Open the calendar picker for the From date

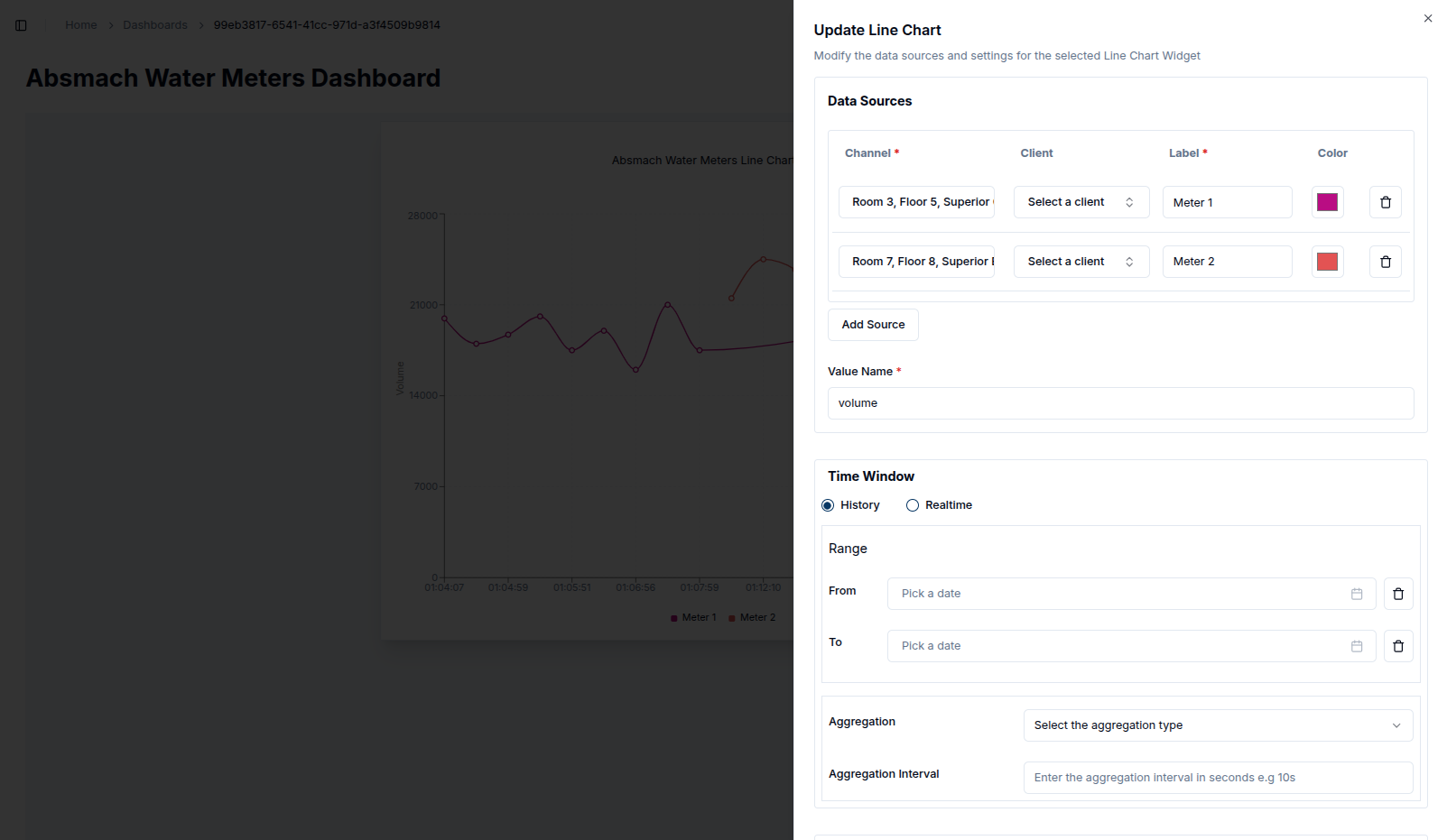point(1356,594)
